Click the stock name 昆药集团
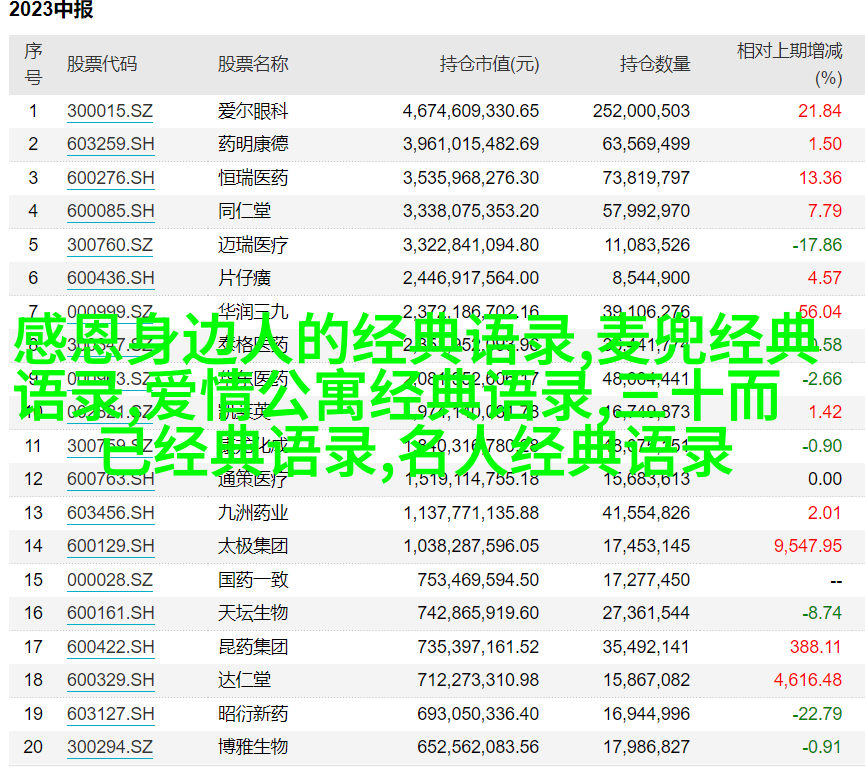 click(253, 646)
